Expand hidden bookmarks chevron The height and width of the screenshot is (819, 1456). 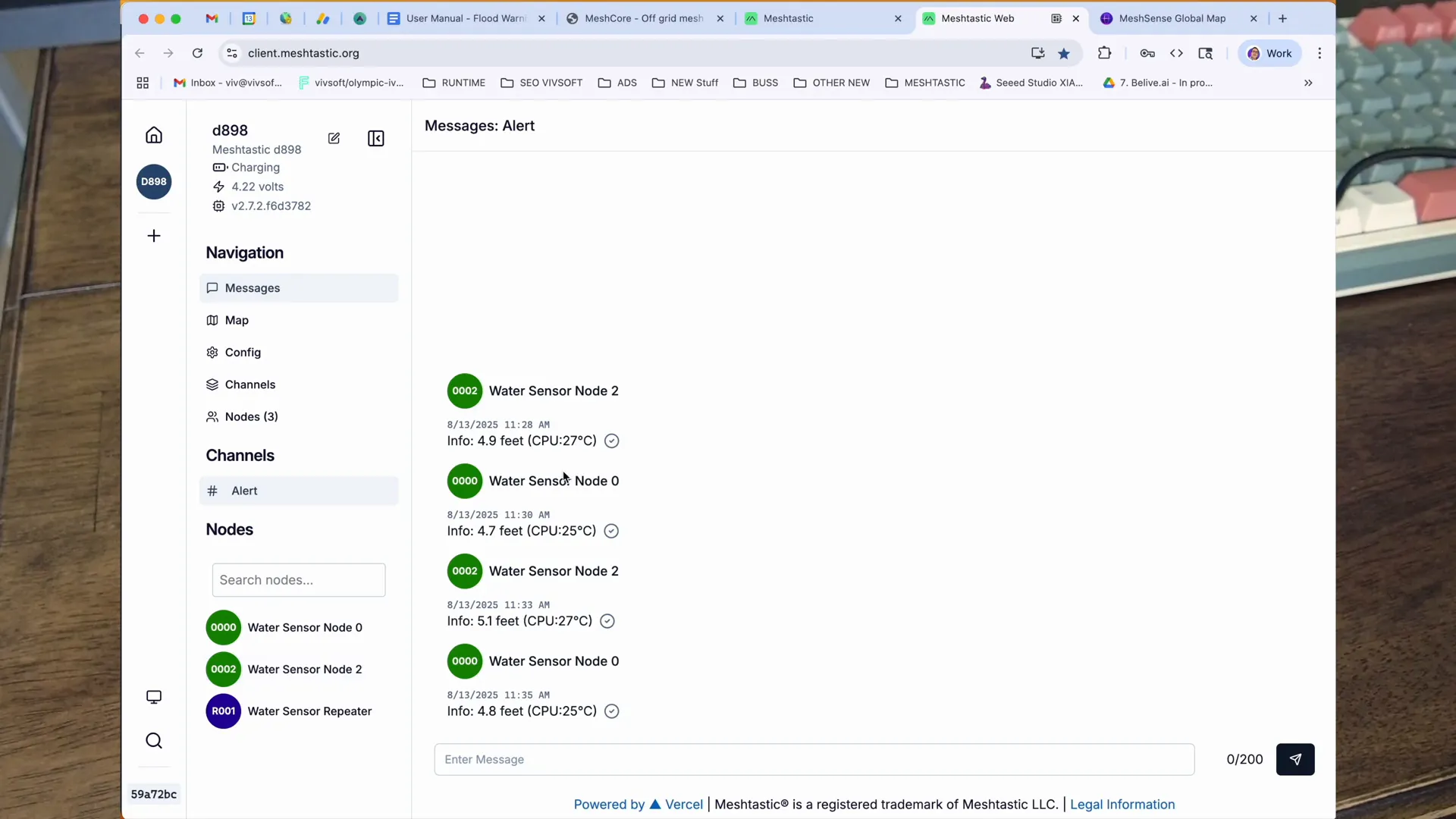[x=1308, y=83]
